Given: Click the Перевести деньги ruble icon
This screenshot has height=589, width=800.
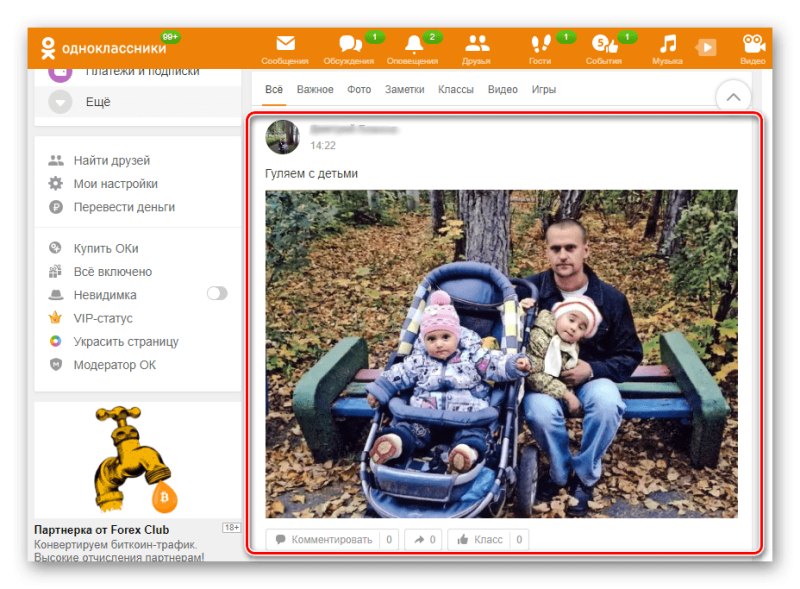Looking at the screenshot, I should 56,207.
